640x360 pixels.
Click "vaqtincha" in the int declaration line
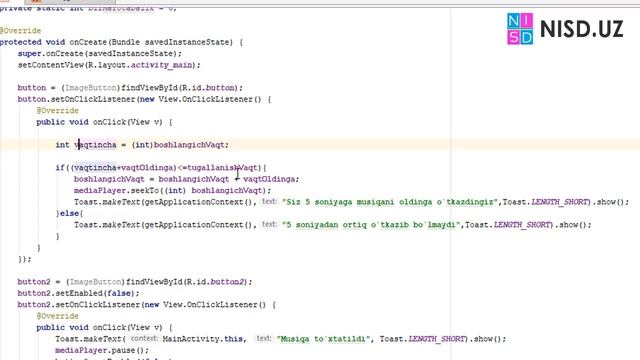click(x=96, y=145)
